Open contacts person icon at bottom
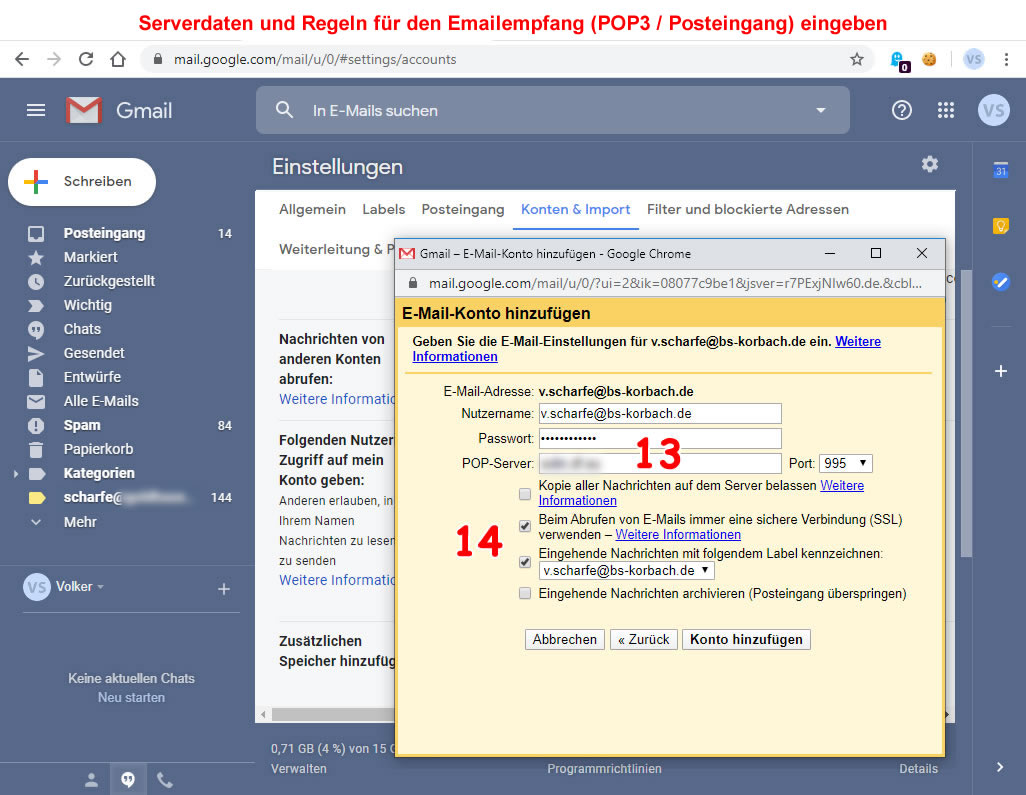 (x=92, y=779)
